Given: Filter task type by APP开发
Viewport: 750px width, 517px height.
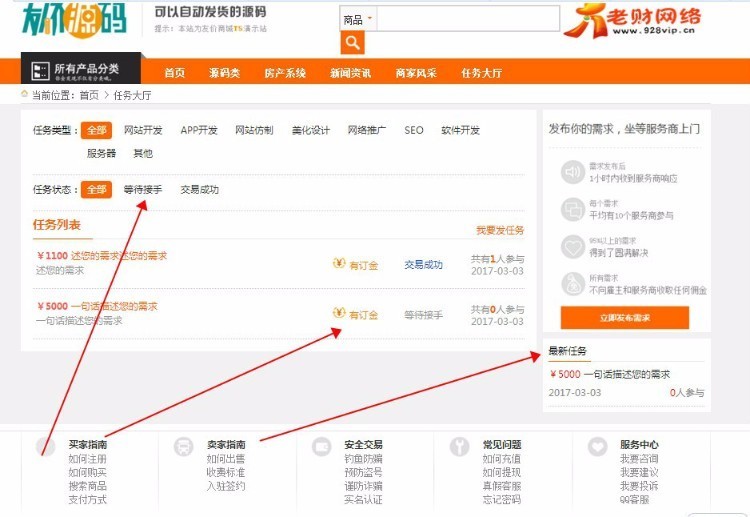Looking at the screenshot, I should point(199,130).
